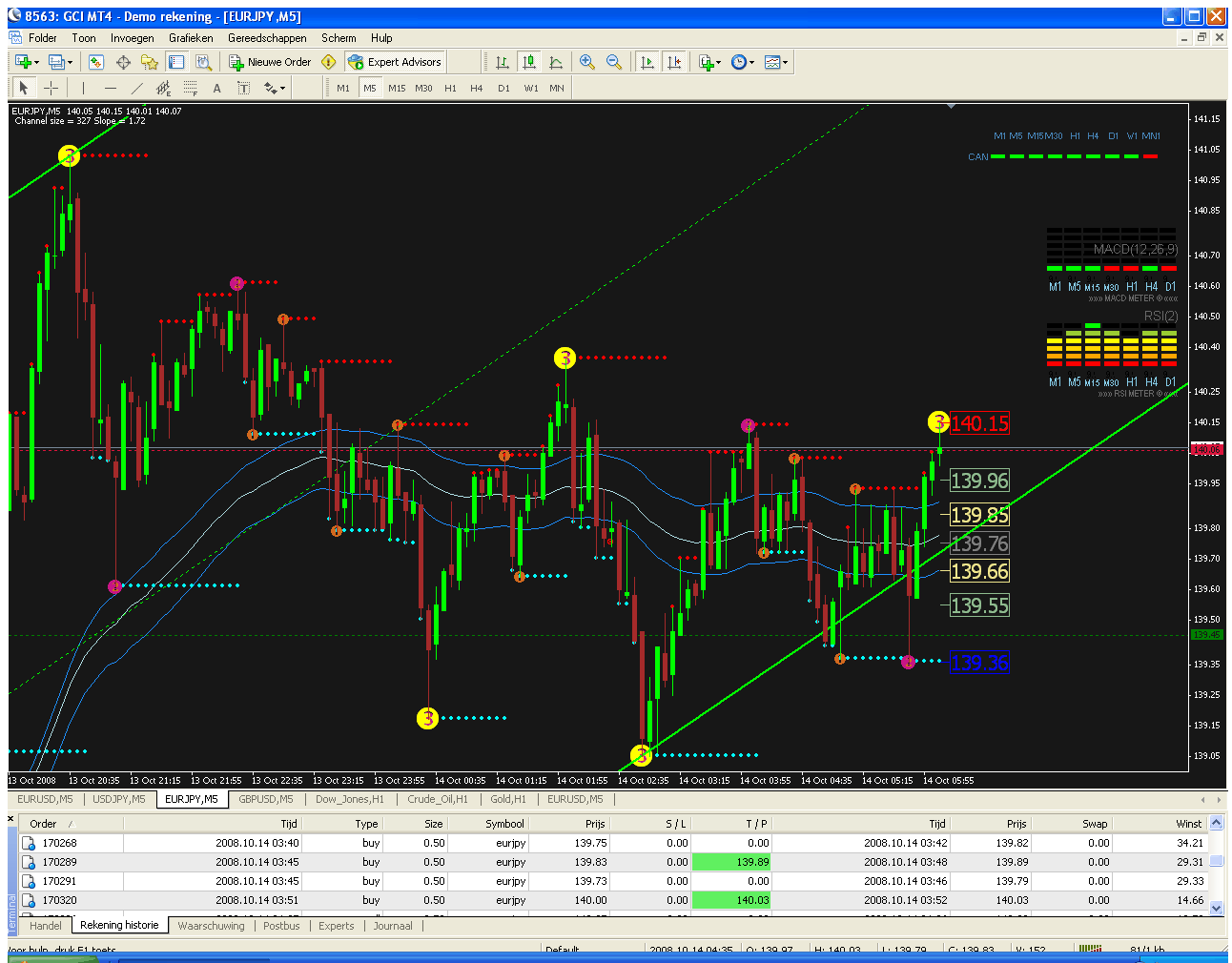Switch to MN timeframe

(x=557, y=88)
